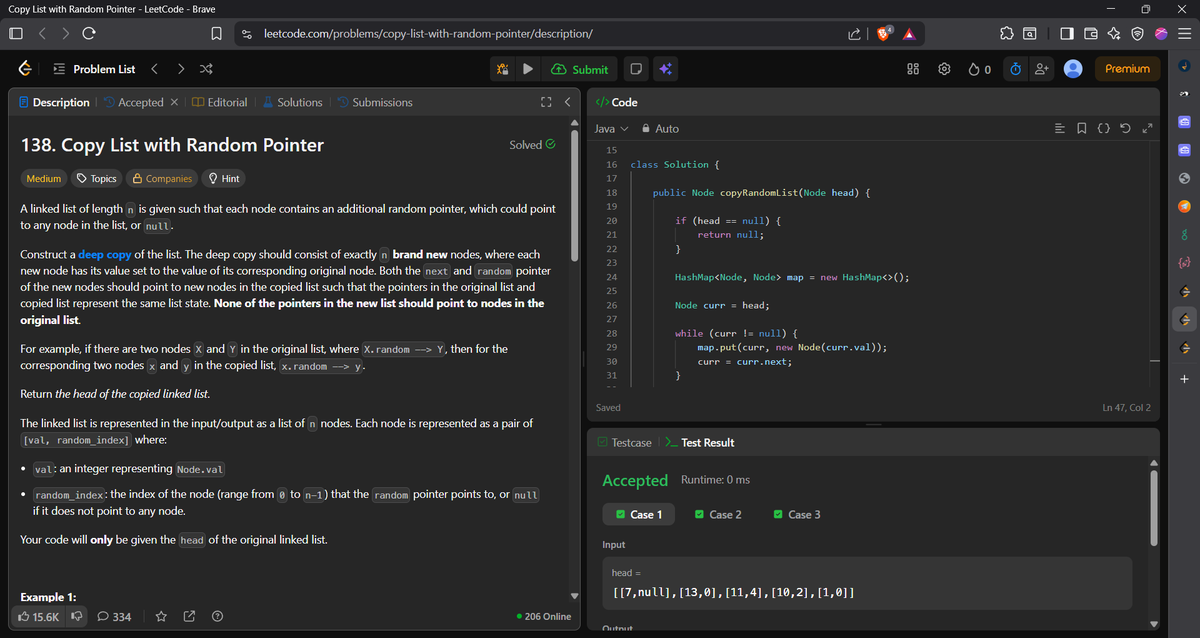The image size is (1200, 638).
Task: Click the Medium difficulty tag
Action: (x=43, y=179)
